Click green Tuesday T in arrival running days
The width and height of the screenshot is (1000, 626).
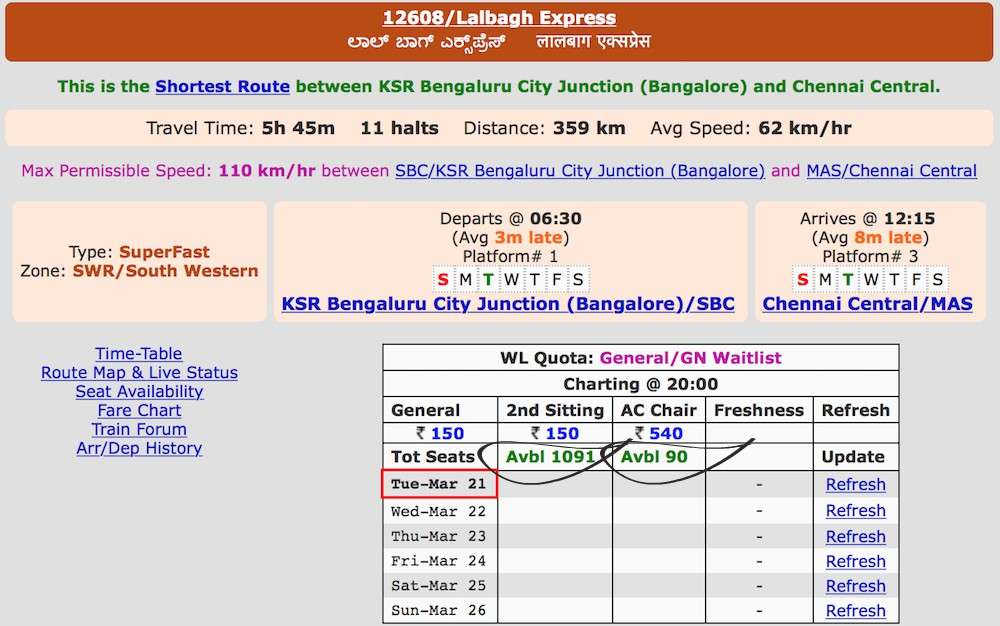point(848,279)
